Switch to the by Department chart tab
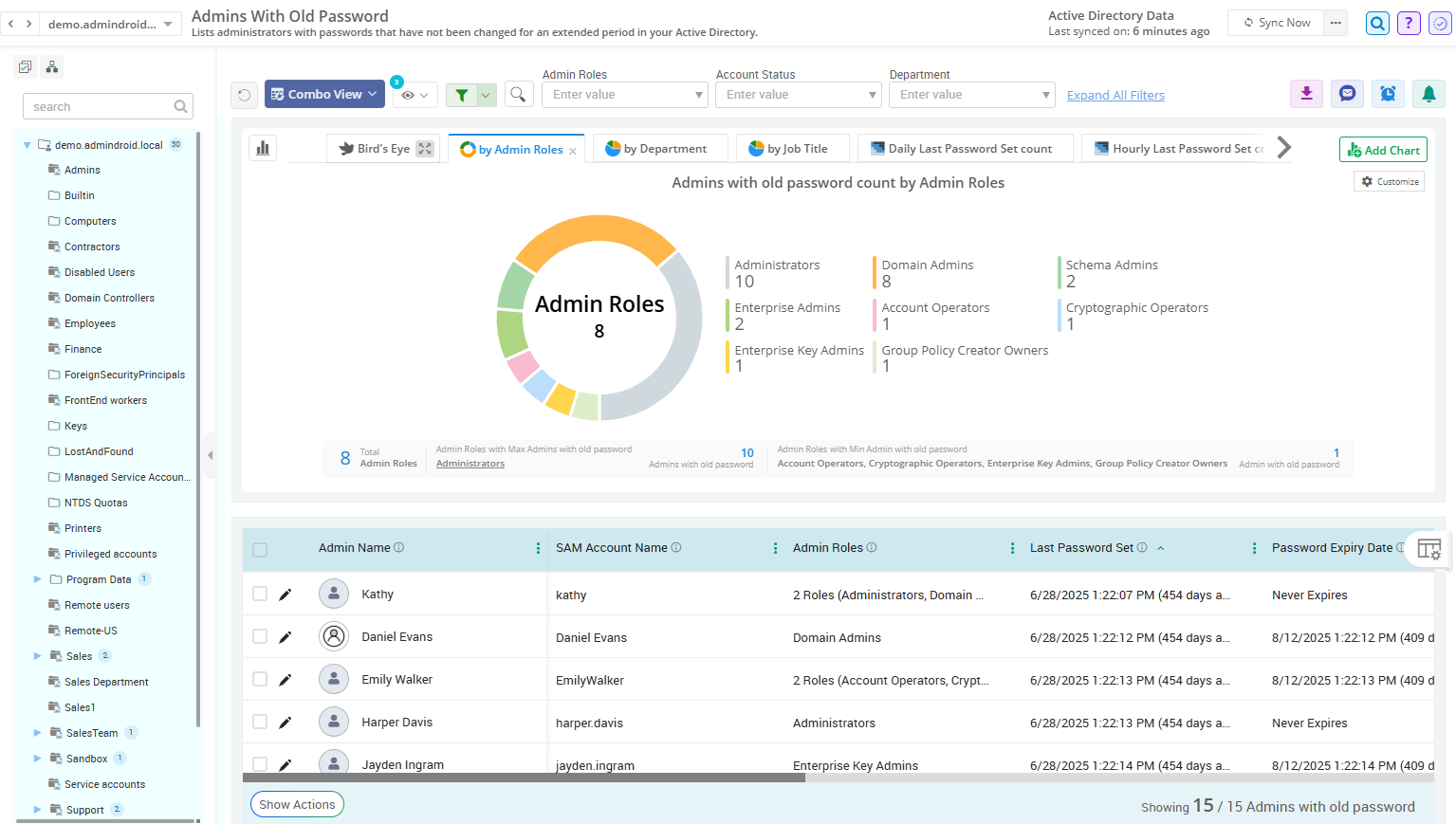Image resolution: width=1456 pixels, height=824 pixels. coord(660,149)
